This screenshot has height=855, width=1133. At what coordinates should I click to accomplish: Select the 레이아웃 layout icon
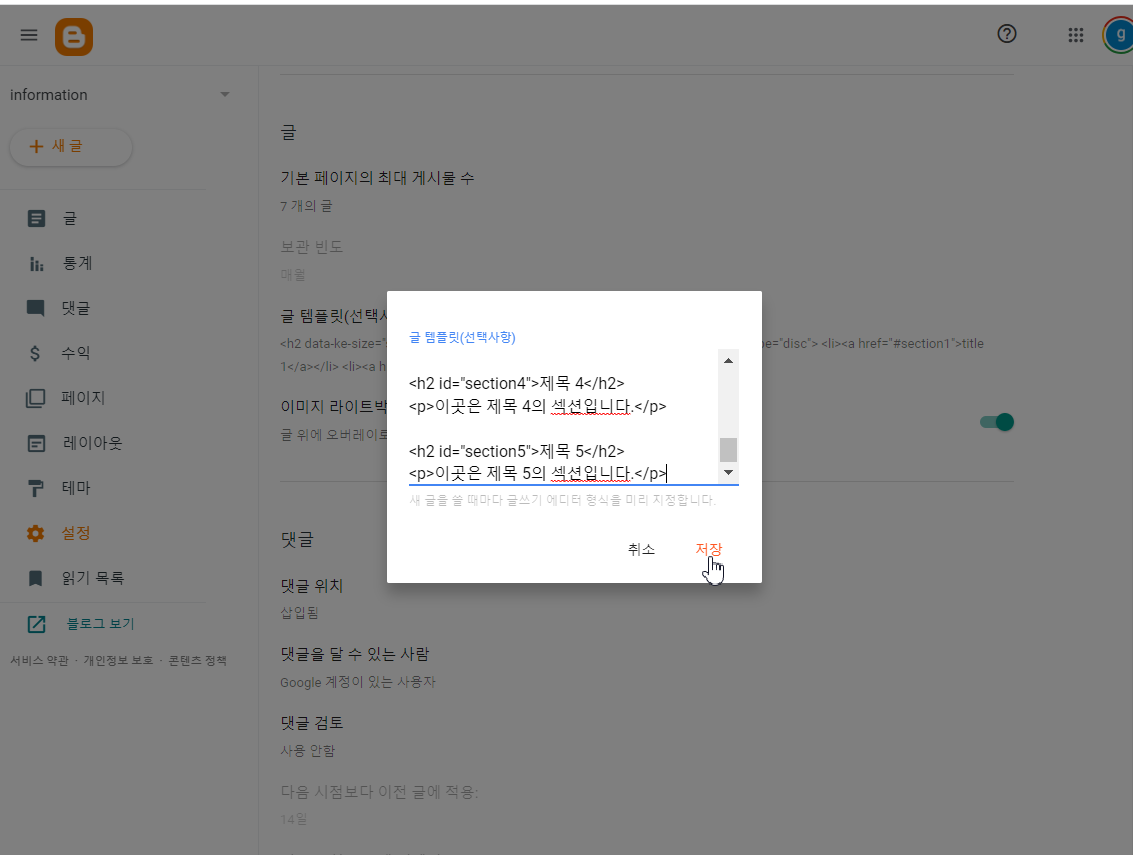click(x=35, y=442)
